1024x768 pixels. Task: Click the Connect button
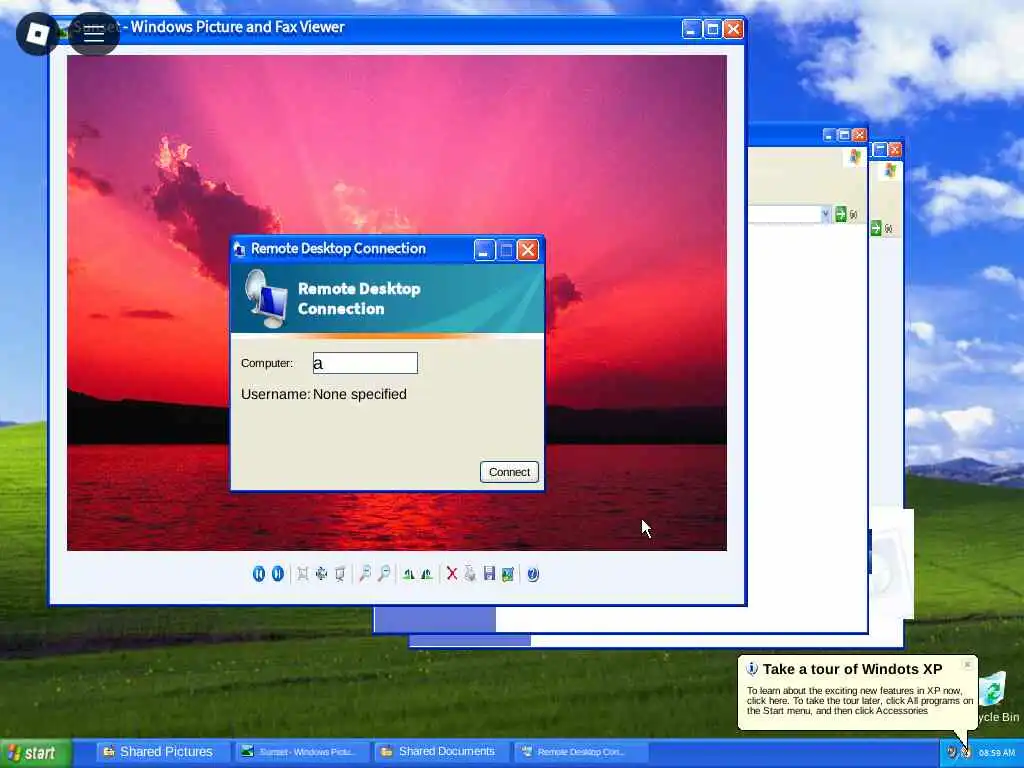coord(509,472)
